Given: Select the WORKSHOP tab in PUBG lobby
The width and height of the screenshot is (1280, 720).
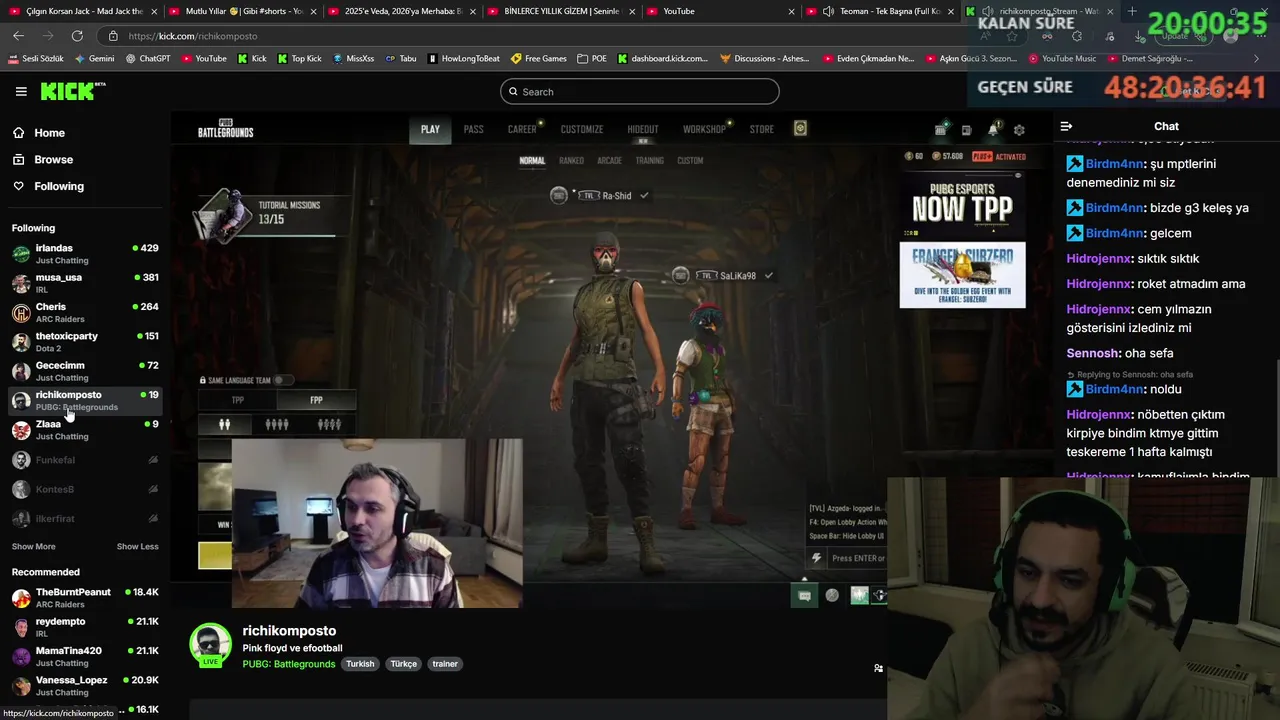Looking at the screenshot, I should pos(704,129).
